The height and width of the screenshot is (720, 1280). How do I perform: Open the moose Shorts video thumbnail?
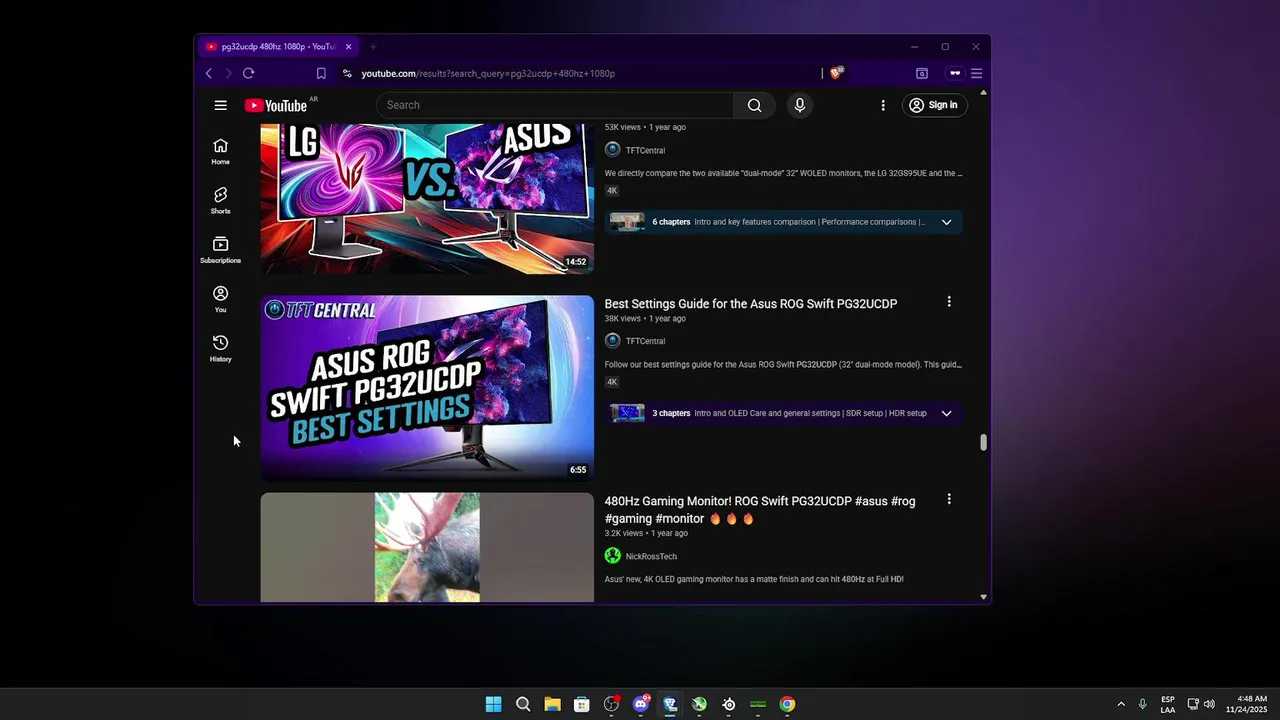(x=427, y=547)
